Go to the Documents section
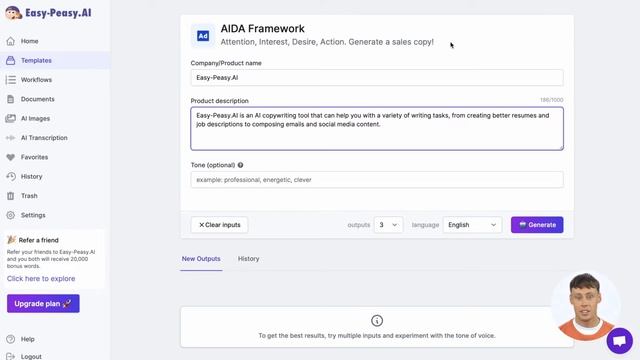This screenshot has height=360, width=640. click(38, 99)
